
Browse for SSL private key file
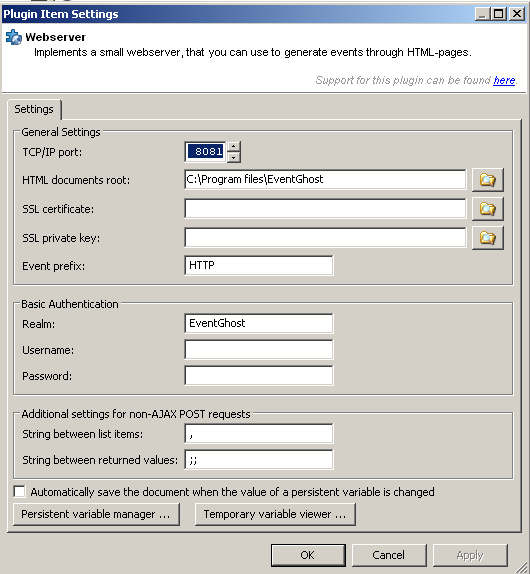click(488, 238)
